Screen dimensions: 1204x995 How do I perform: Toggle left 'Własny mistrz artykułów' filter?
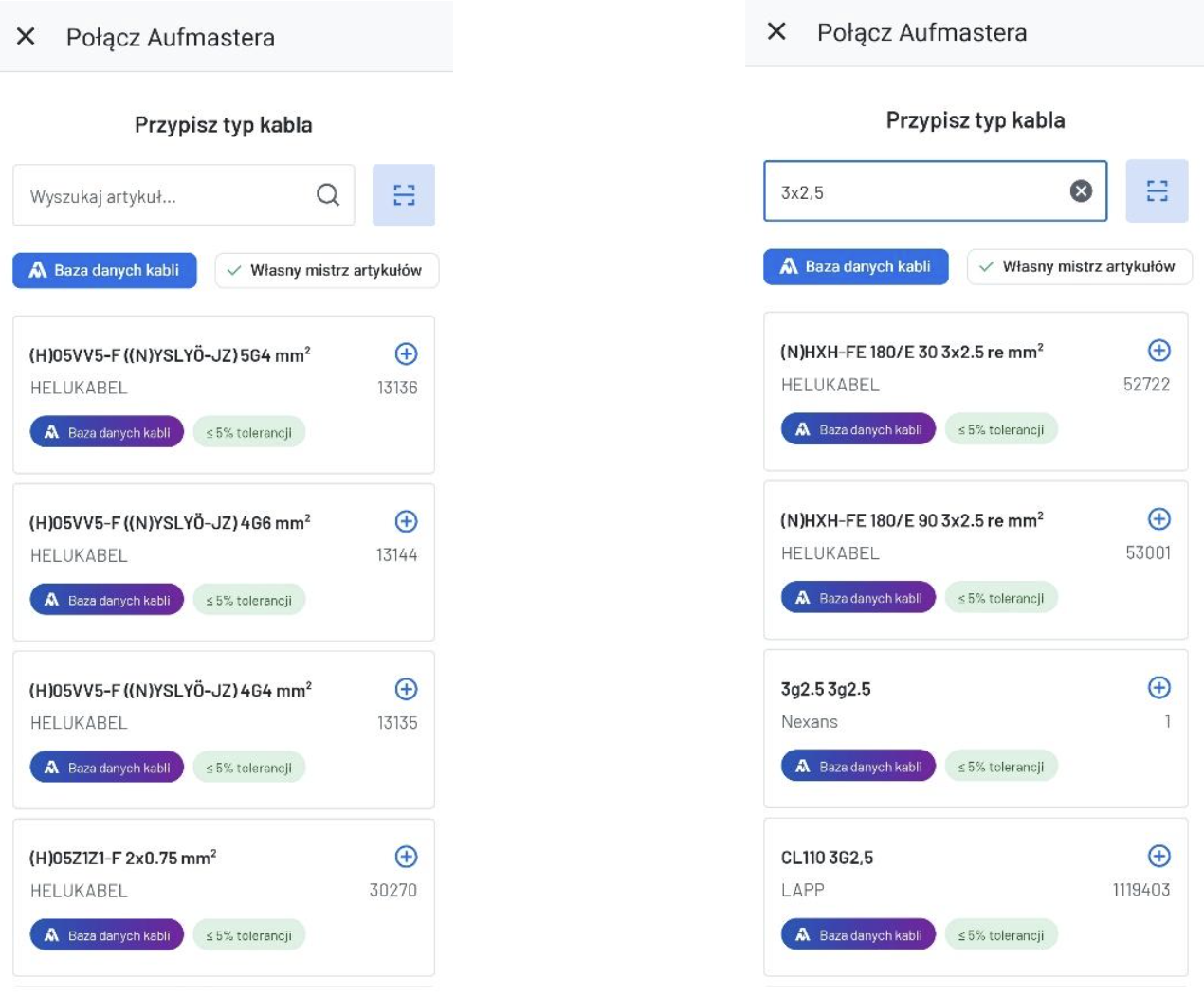[x=326, y=271]
